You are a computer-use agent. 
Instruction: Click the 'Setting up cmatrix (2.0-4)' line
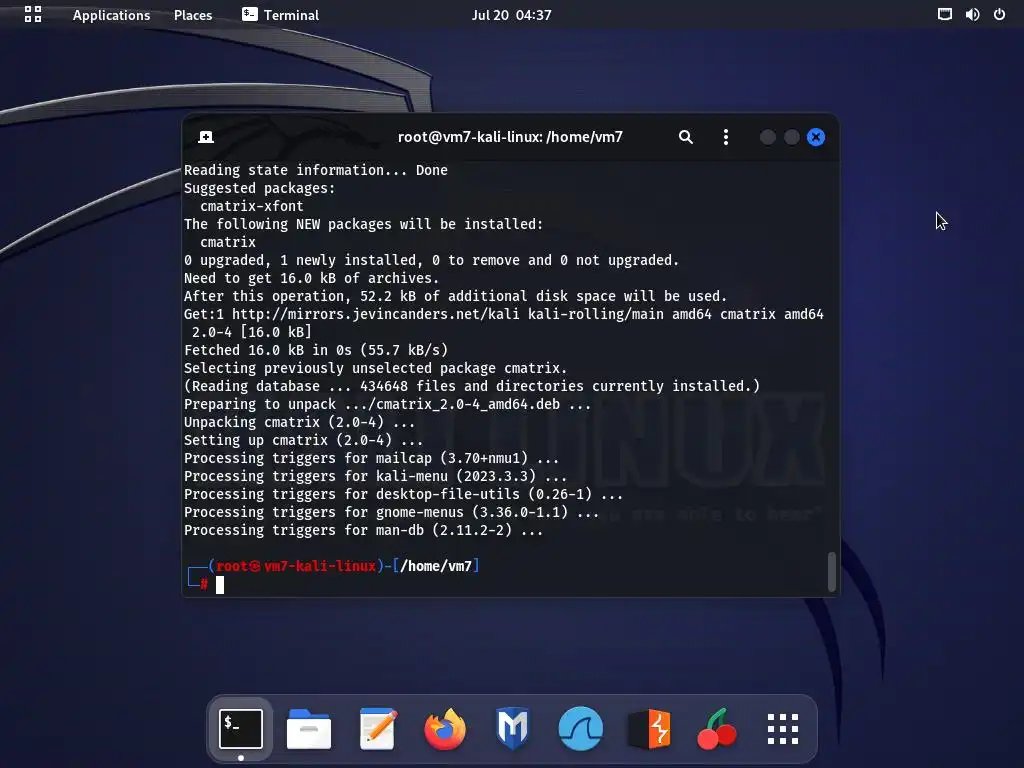coord(303,440)
